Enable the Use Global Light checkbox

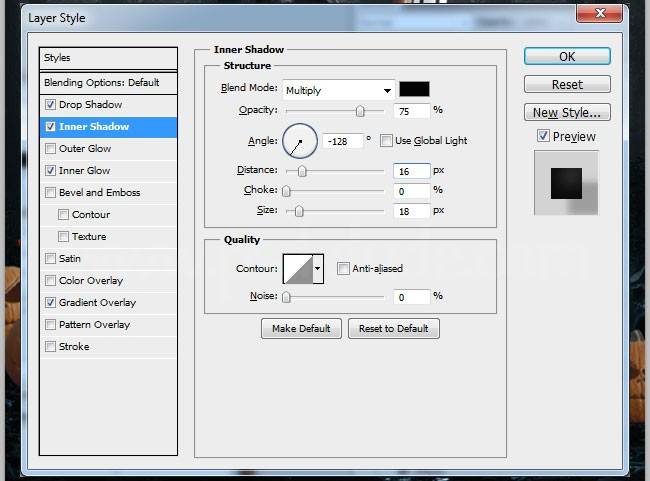(387, 141)
